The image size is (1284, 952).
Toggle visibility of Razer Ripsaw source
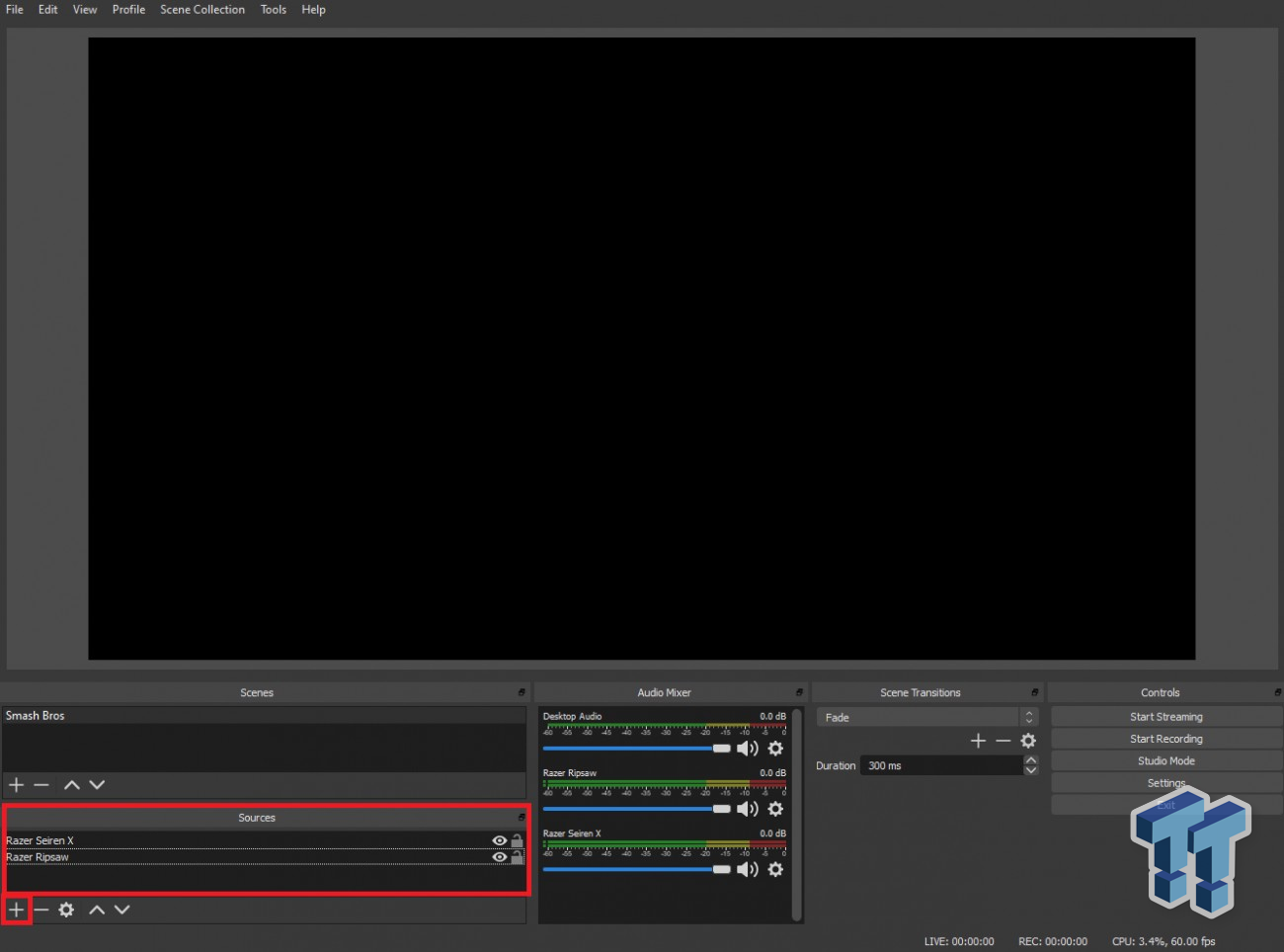pos(500,857)
